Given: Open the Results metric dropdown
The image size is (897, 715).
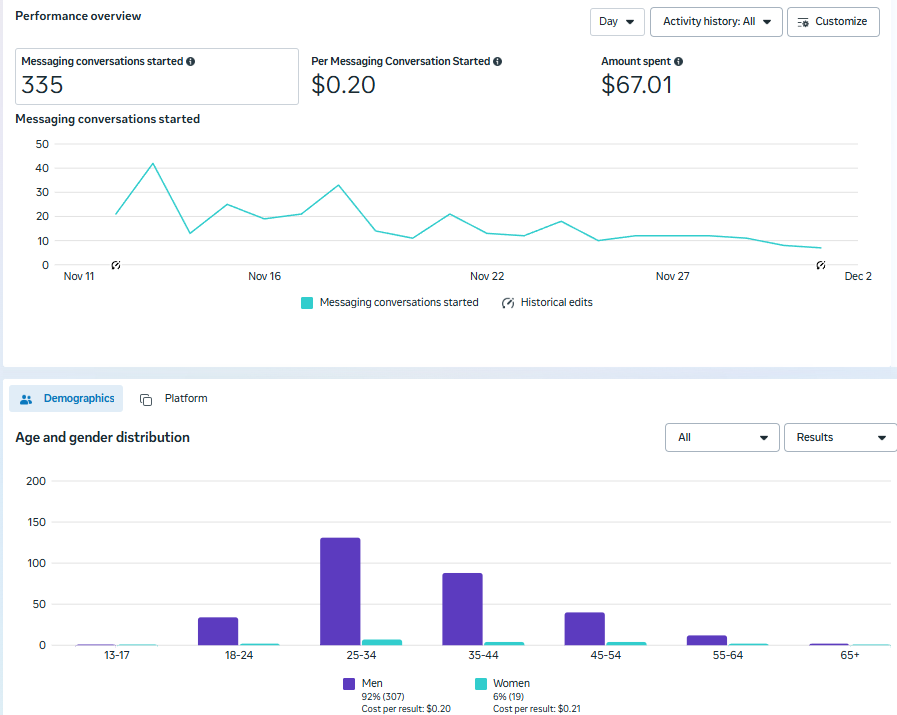Looking at the screenshot, I should coord(840,437).
